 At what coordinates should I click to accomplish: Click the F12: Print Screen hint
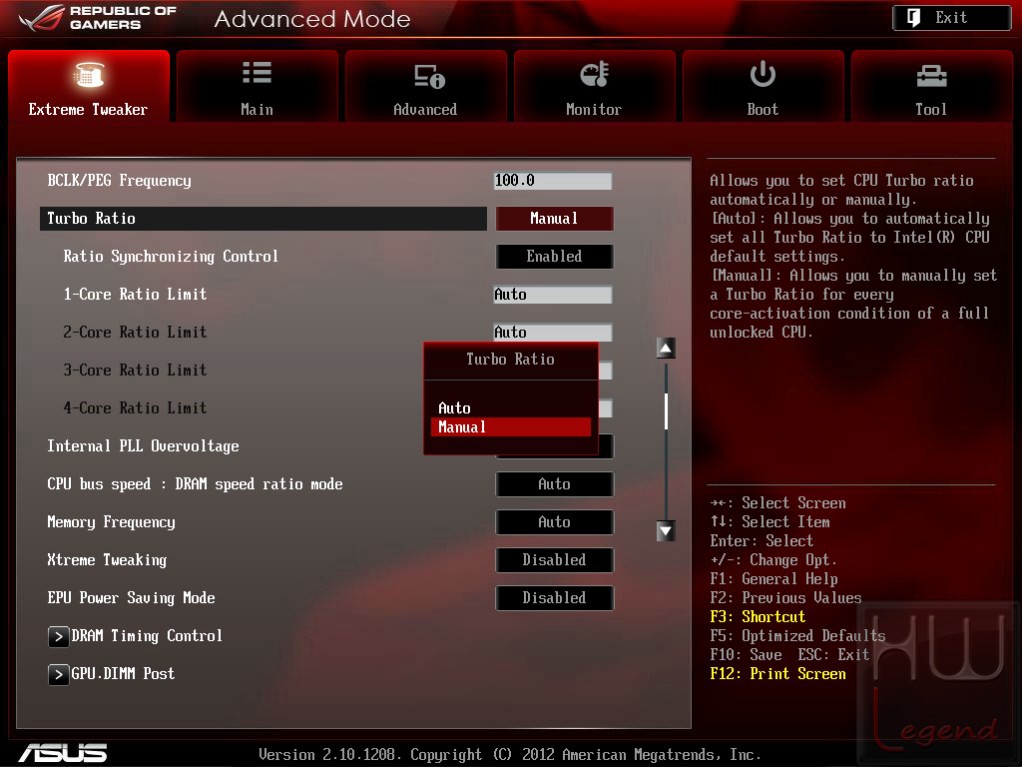coord(778,673)
